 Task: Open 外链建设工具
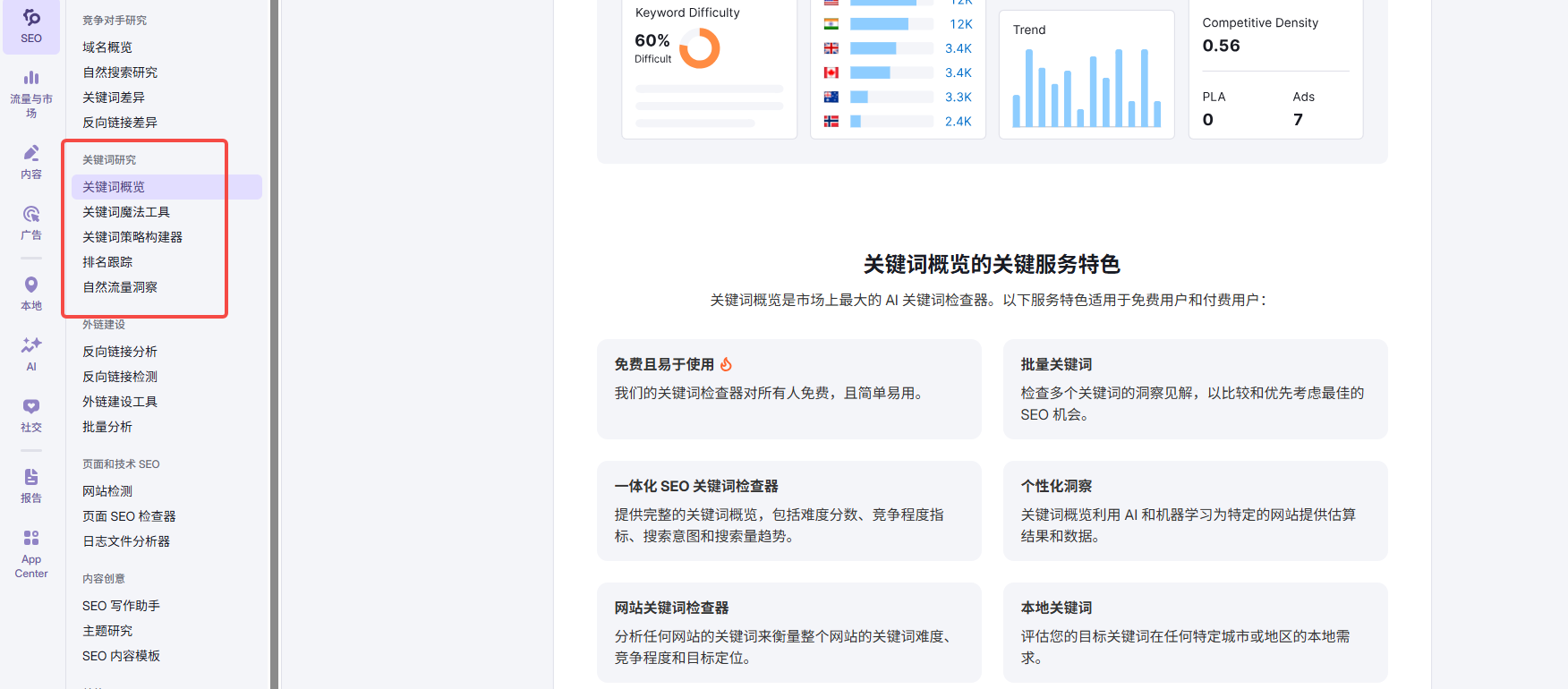(120, 402)
